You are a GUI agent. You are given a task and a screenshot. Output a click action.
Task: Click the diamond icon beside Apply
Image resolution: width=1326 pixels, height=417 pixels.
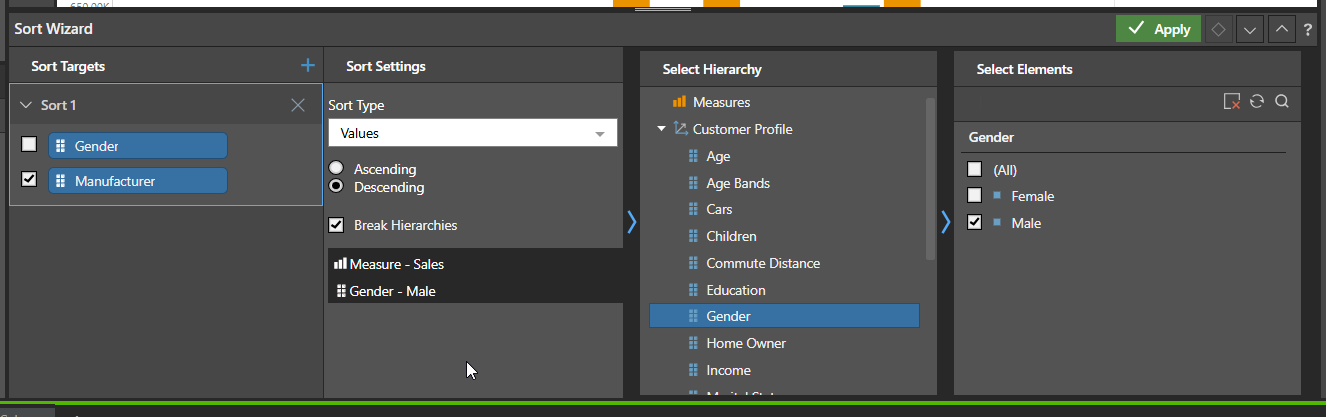pos(1217,30)
